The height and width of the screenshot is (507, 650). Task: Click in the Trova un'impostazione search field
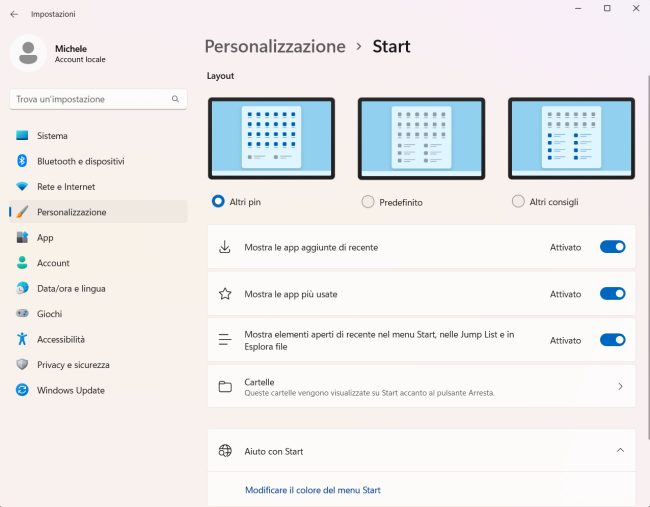click(x=98, y=99)
